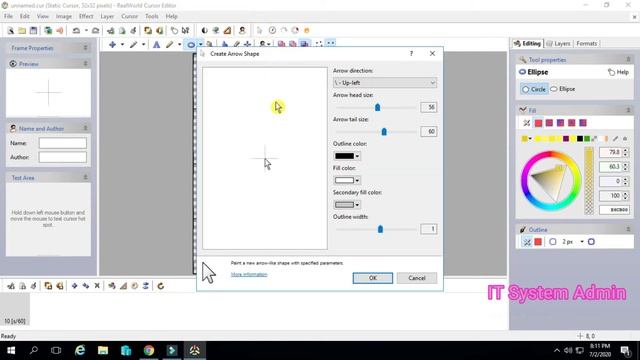Viewport: 640px width, 360px height.
Task: Select the Text 'A' tool
Action: 156,44
